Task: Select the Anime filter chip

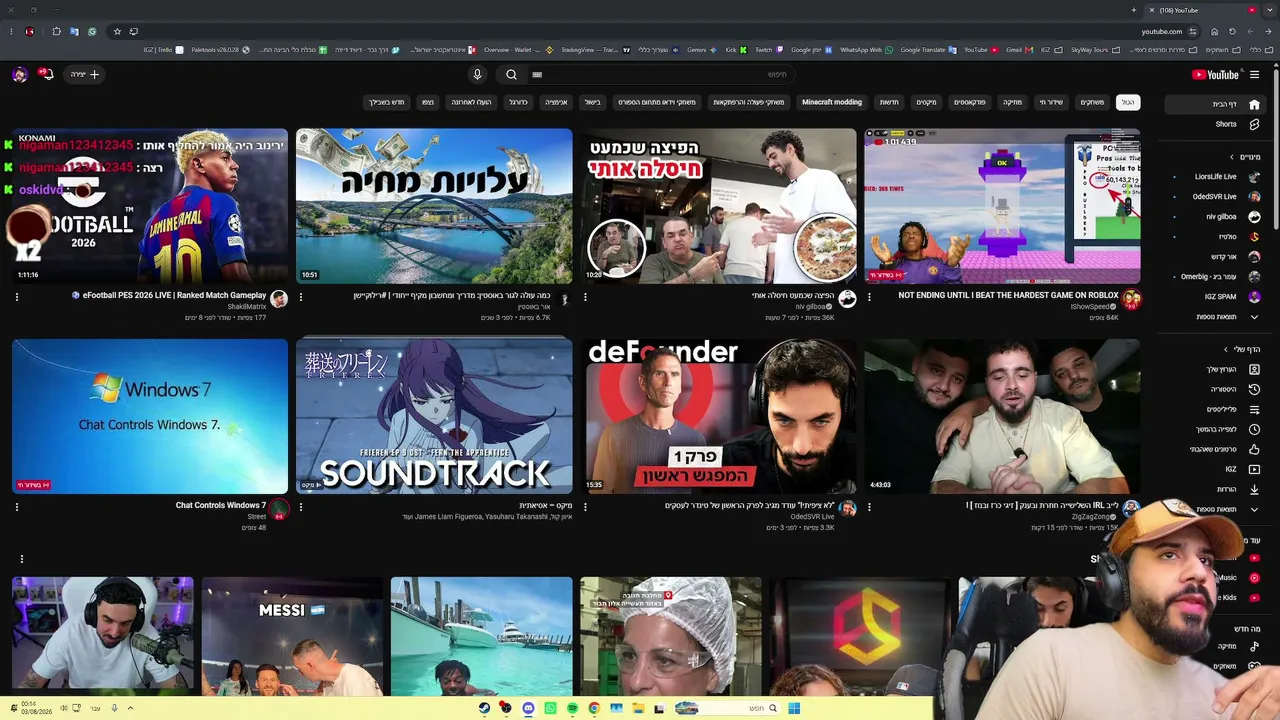Action: point(556,102)
